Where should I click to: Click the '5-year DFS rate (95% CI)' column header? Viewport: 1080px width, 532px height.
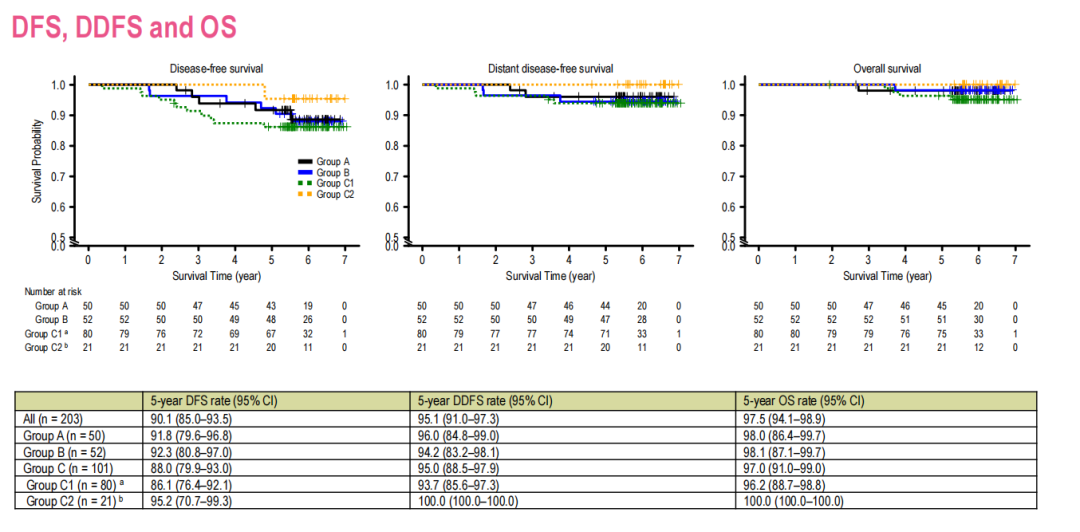pyautogui.click(x=208, y=401)
